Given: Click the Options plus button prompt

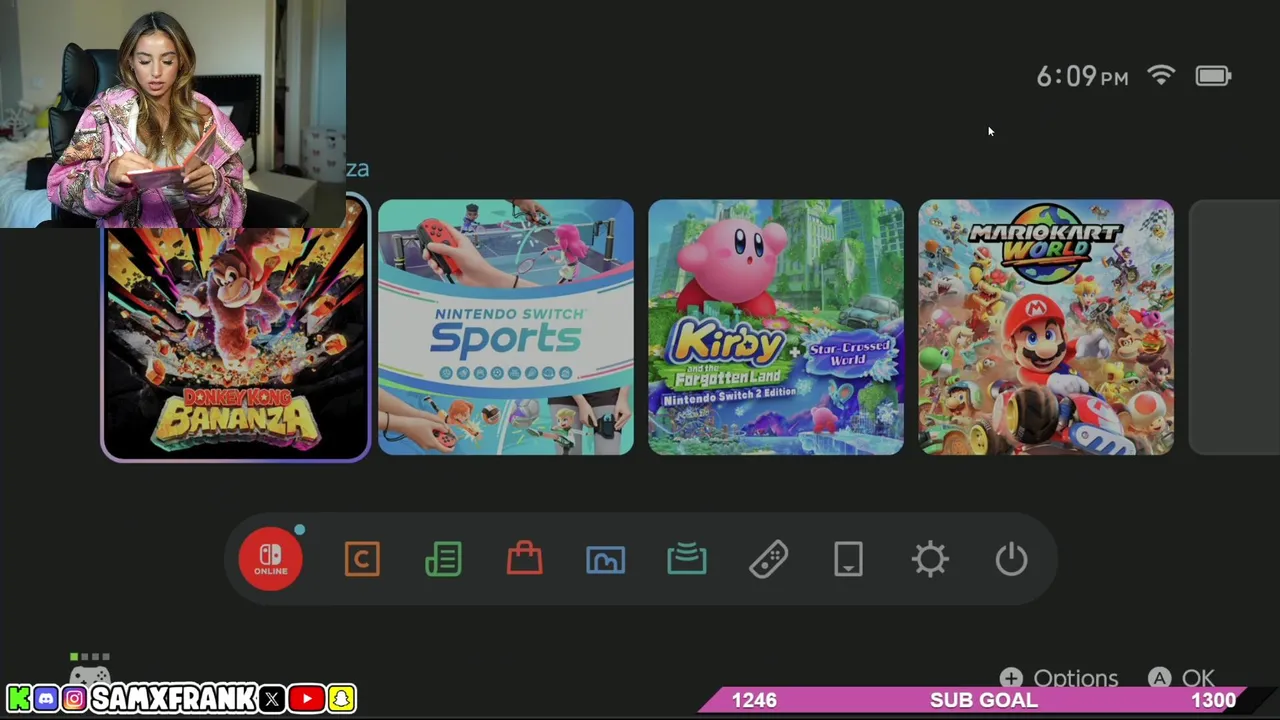Looking at the screenshot, I should pyautogui.click(x=1058, y=678).
